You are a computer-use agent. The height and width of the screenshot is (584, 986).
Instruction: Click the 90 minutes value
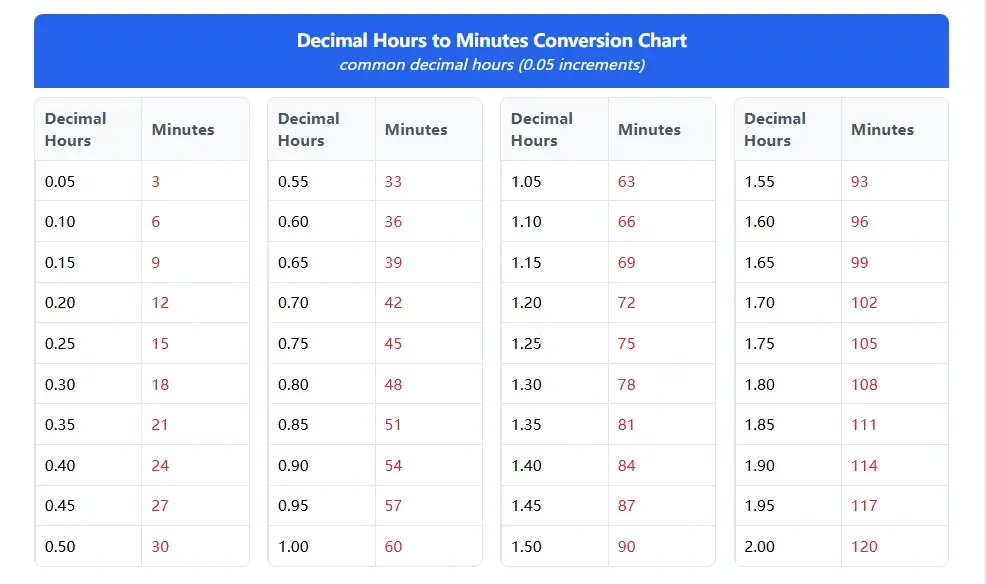point(626,547)
